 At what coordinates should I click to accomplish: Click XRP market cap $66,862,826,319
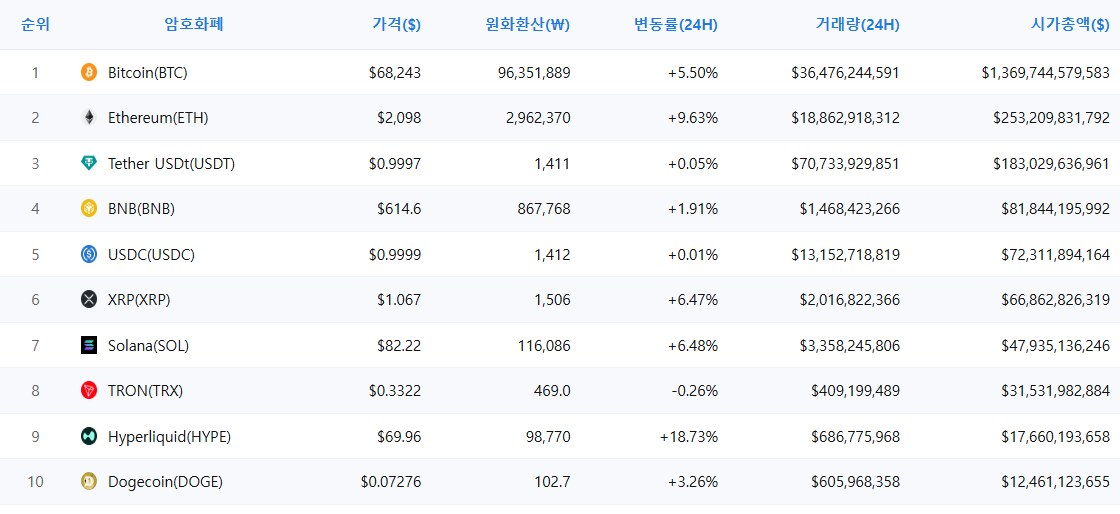point(1056,301)
